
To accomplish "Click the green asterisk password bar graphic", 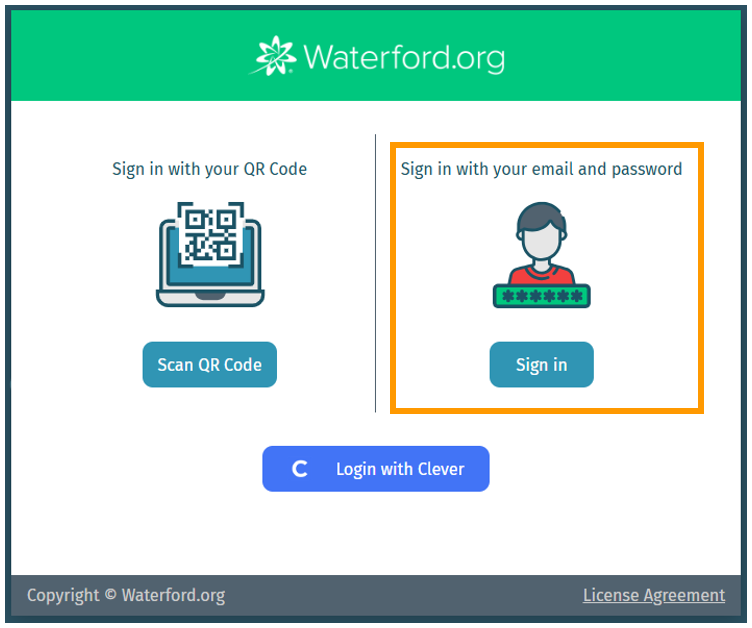I will (541, 296).
